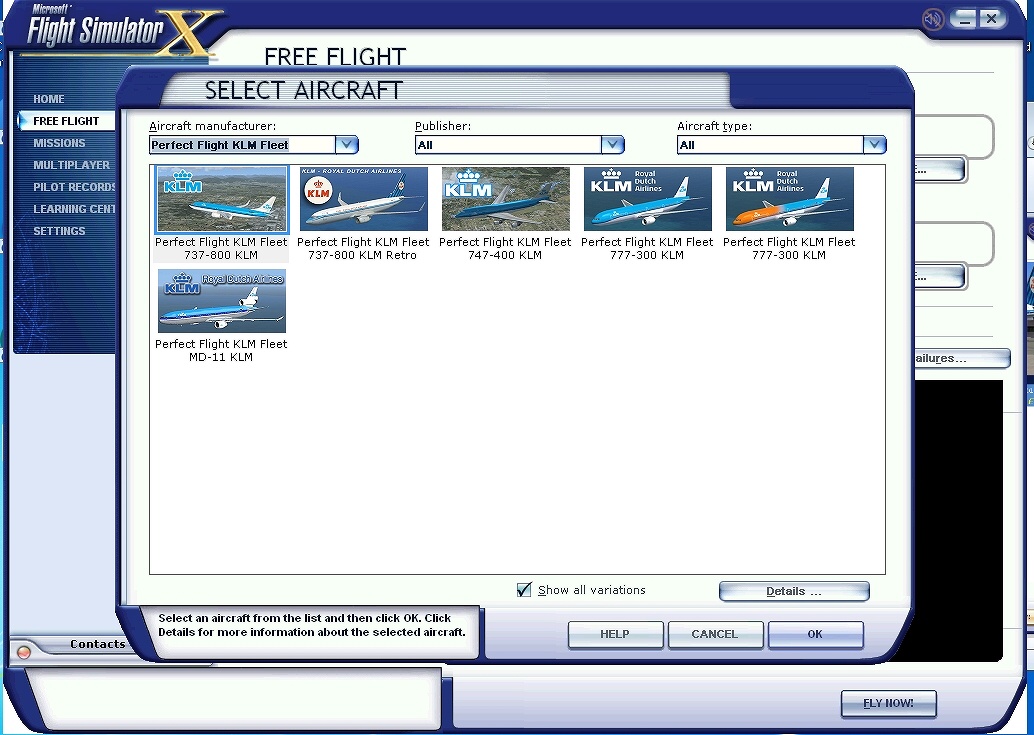The width and height of the screenshot is (1034, 735).
Task: Open the Aircraft type dropdown arrow
Action: (874, 144)
